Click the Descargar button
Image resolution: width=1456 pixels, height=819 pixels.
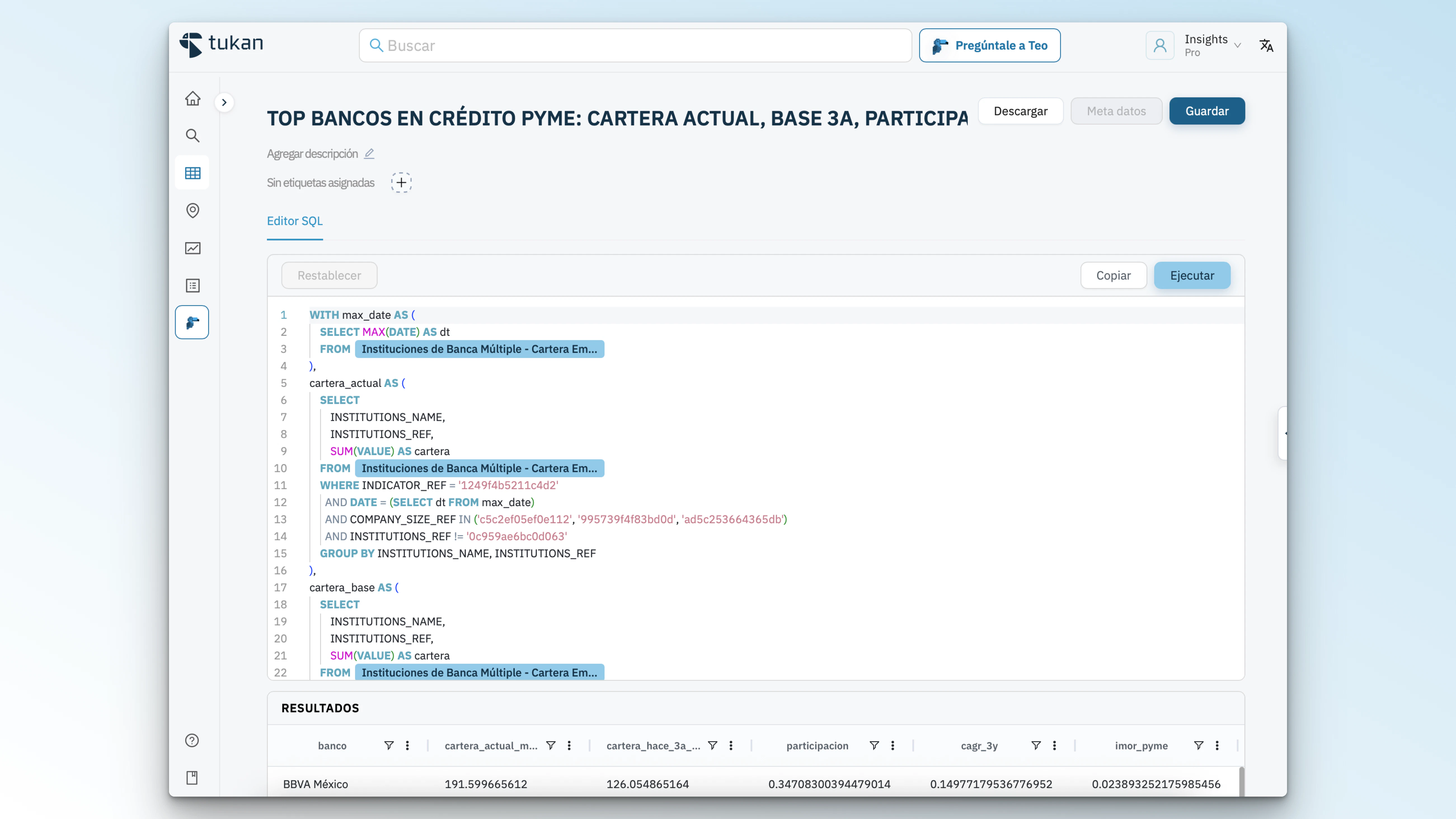pos(1020,111)
